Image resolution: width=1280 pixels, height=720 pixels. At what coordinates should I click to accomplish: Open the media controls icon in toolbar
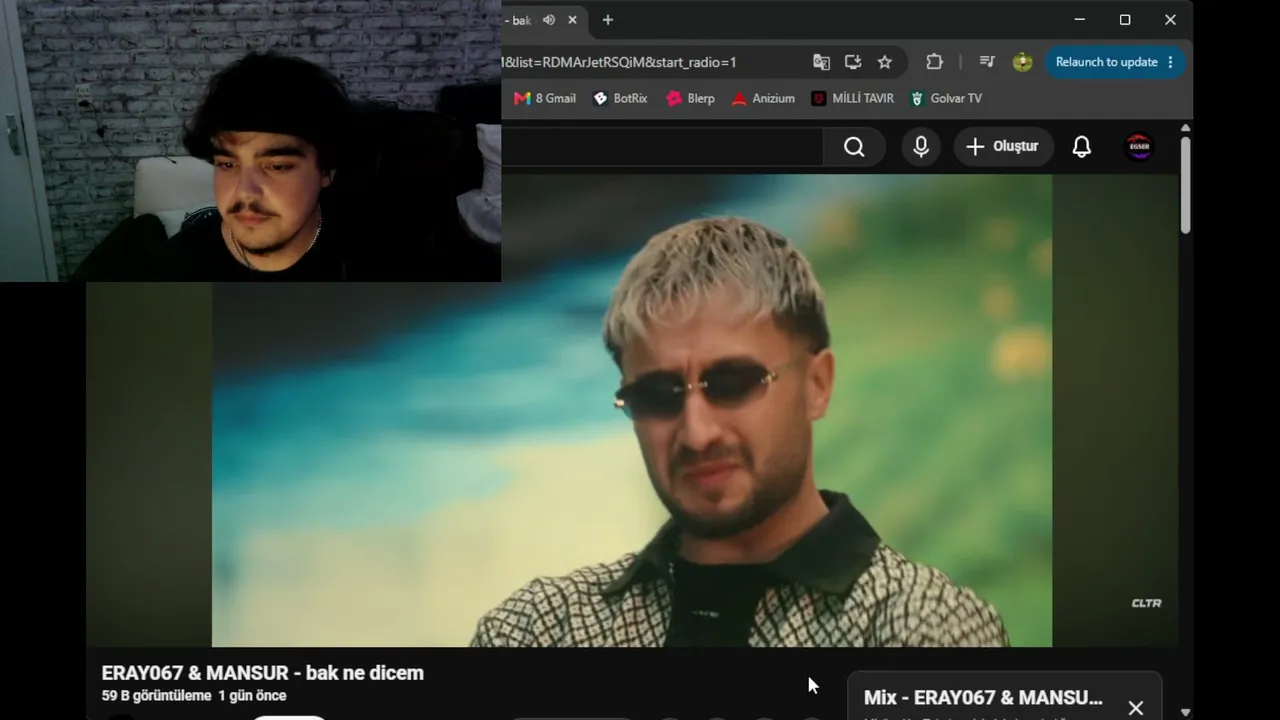click(x=987, y=62)
